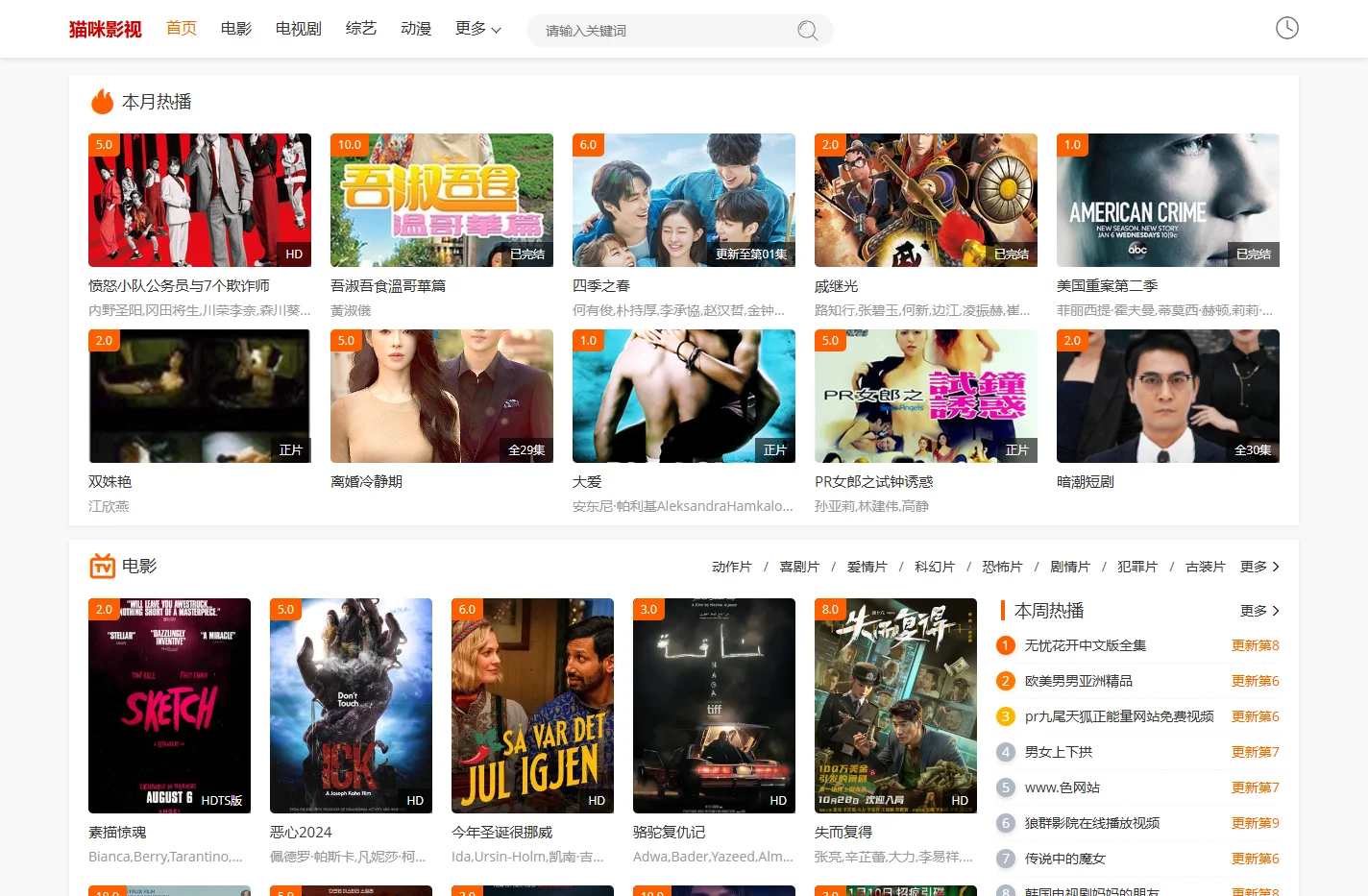Open the 恶心2024 movie poster

pyautogui.click(x=351, y=706)
